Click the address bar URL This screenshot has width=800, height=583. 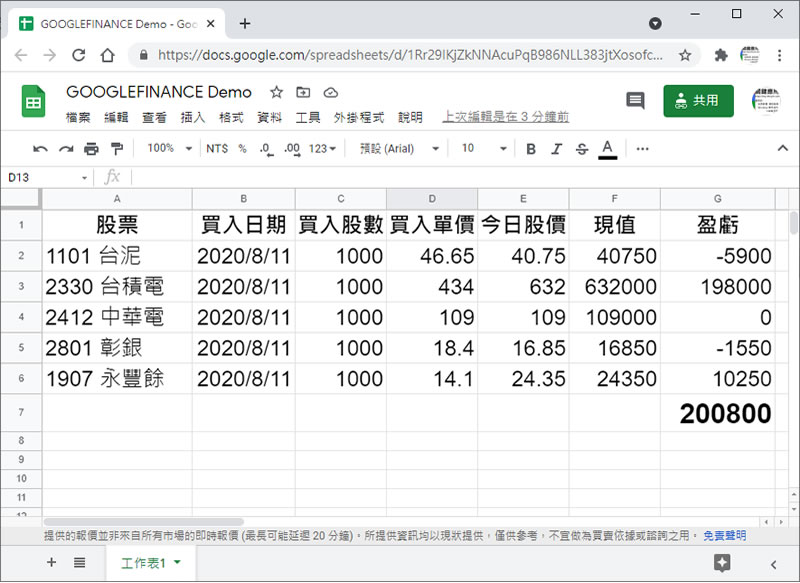tap(410, 55)
